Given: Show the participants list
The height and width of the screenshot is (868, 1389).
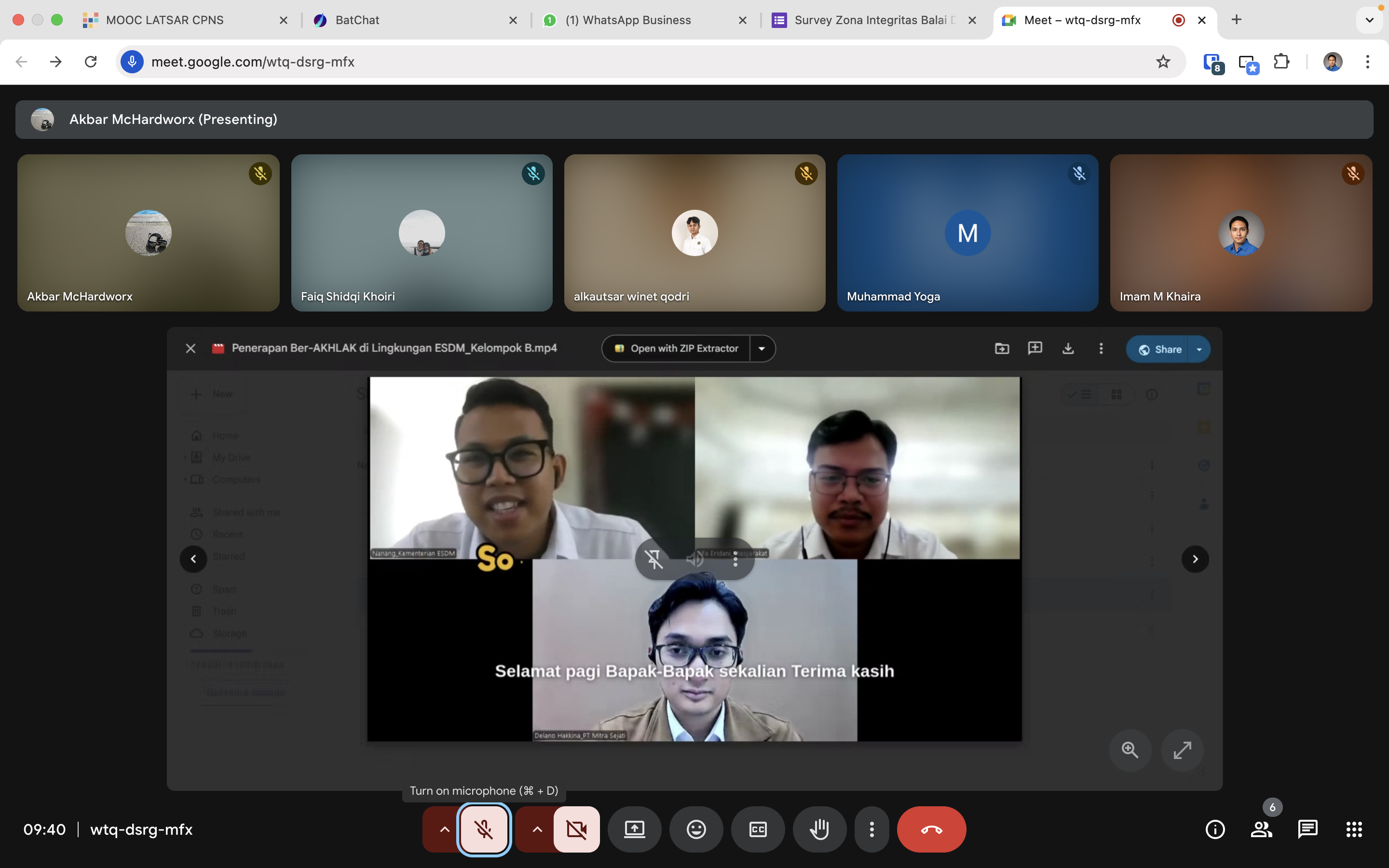Looking at the screenshot, I should (x=1261, y=829).
